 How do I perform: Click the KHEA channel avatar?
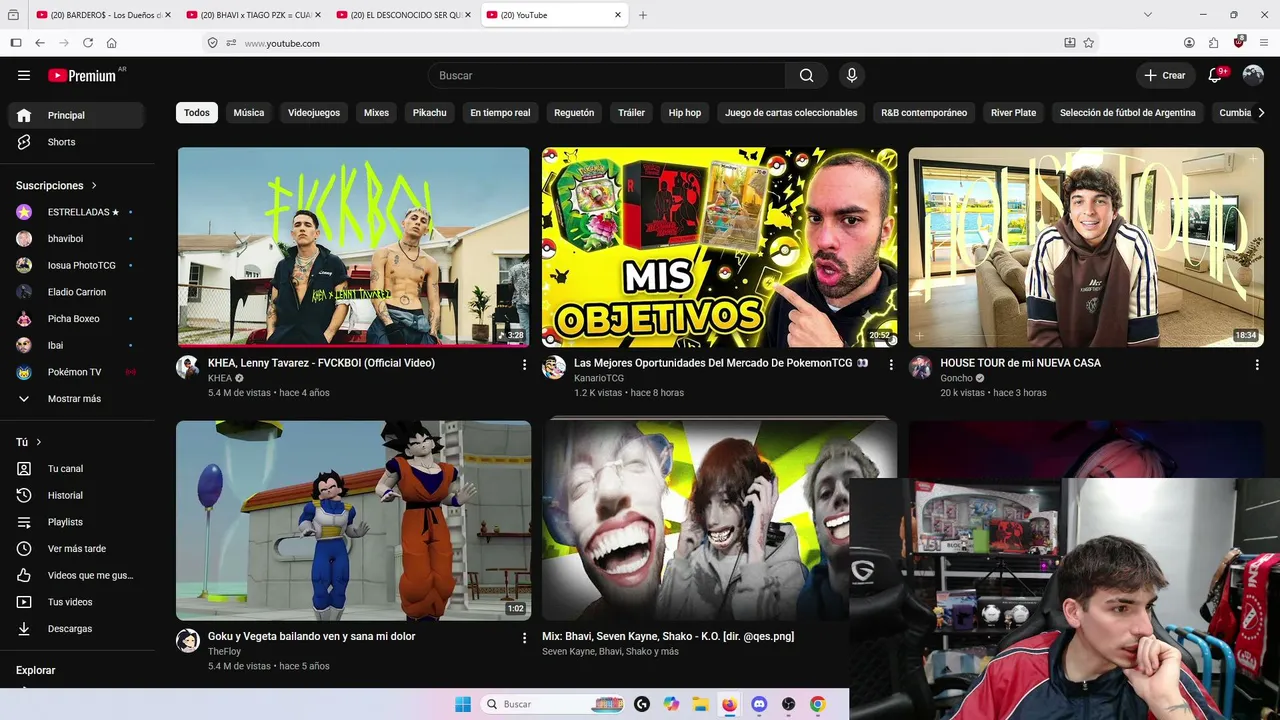click(x=188, y=367)
